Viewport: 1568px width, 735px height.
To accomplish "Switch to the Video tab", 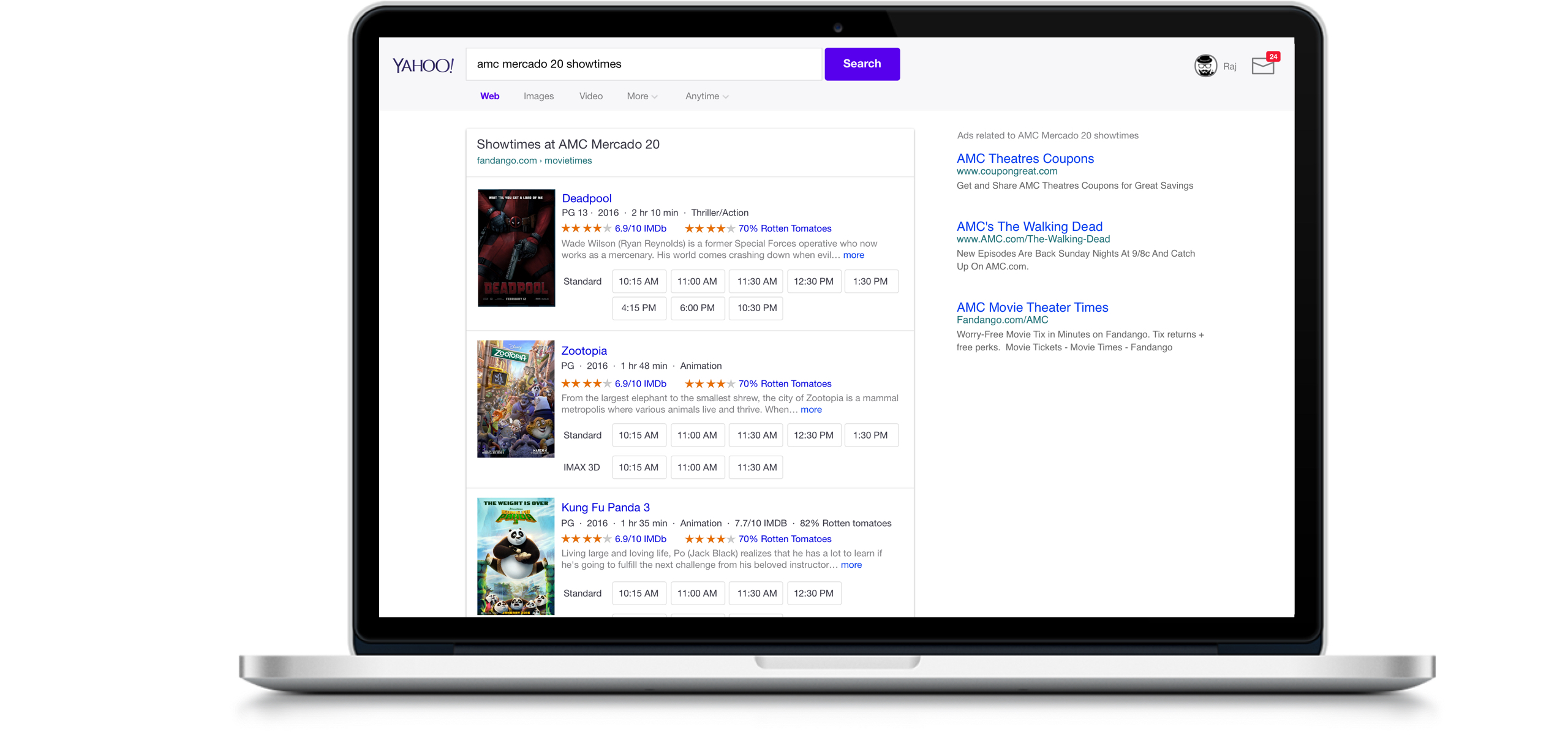I will coord(590,96).
